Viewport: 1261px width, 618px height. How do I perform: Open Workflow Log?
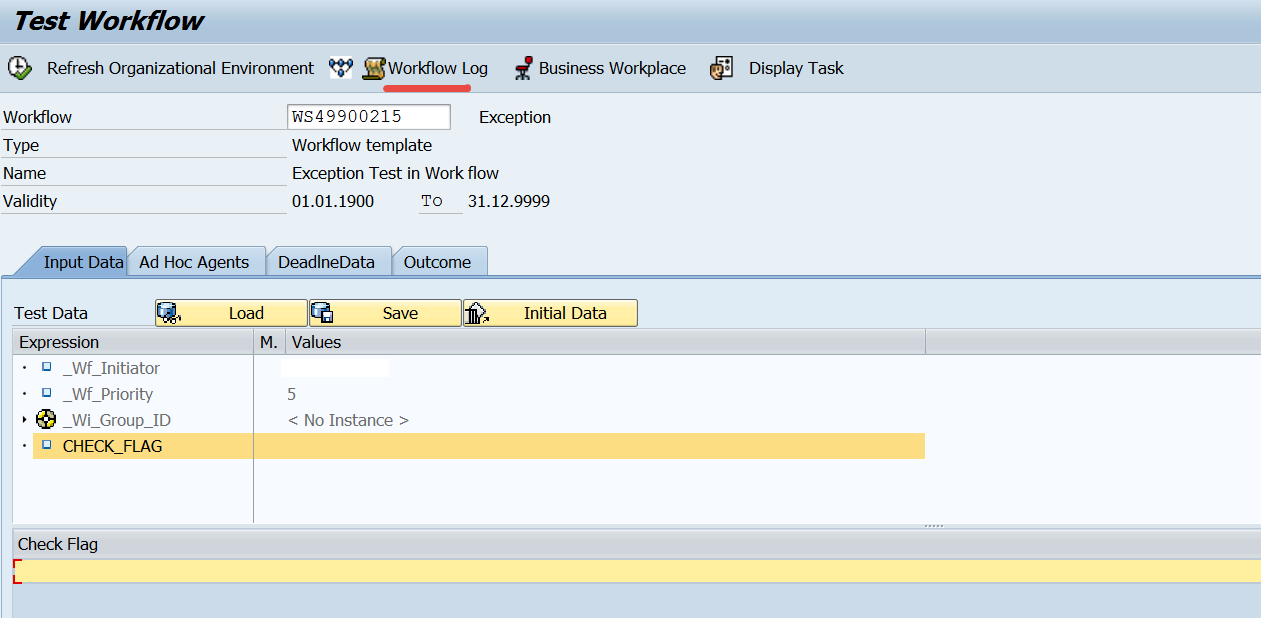pyautogui.click(x=438, y=68)
